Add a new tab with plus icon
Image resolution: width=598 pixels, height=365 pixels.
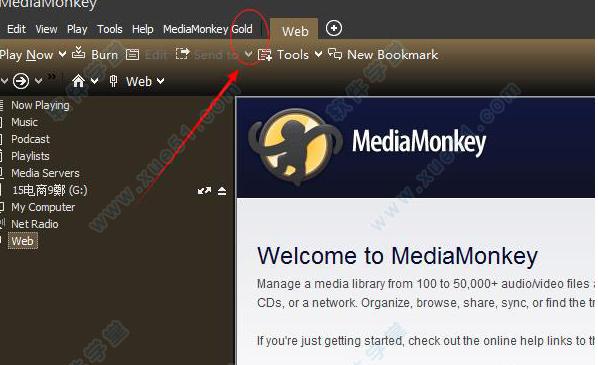tap(334, 28)
